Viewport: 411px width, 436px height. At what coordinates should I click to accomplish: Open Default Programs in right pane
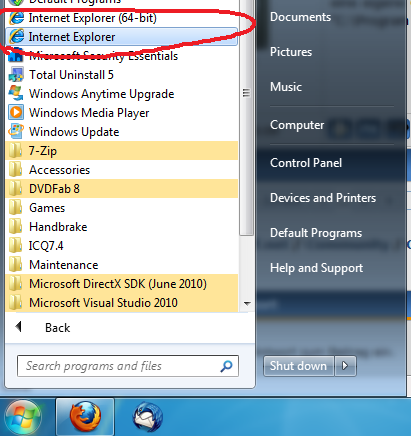pos(316,233)
